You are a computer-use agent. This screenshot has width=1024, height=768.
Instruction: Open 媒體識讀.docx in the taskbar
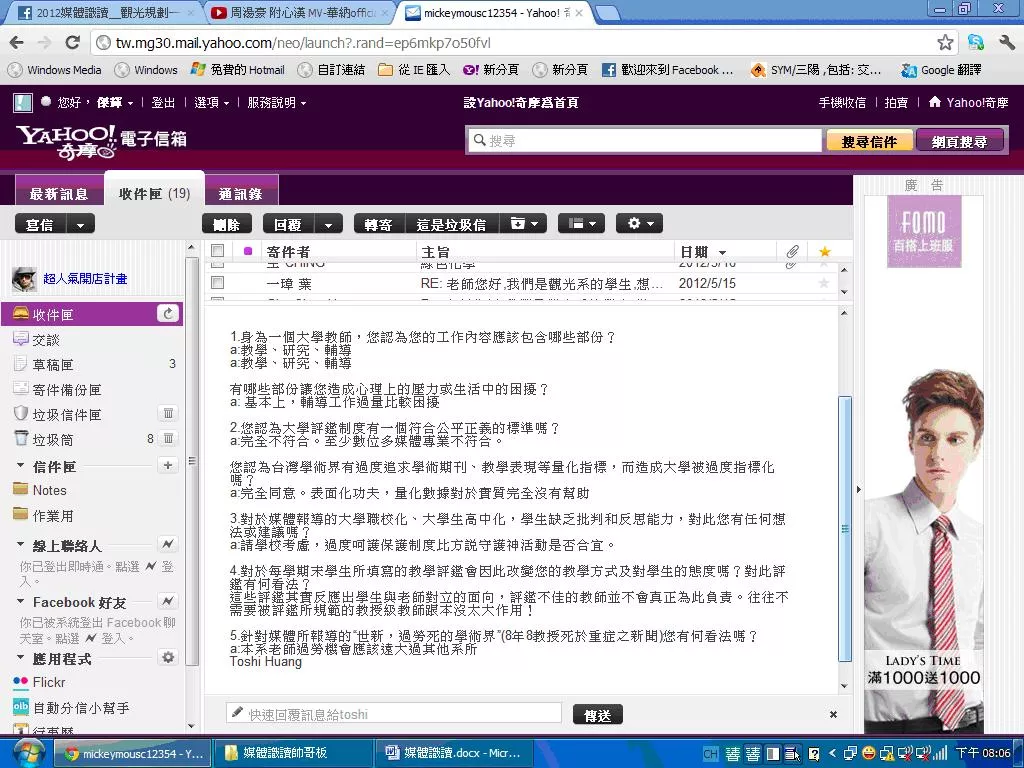(454, 753)
